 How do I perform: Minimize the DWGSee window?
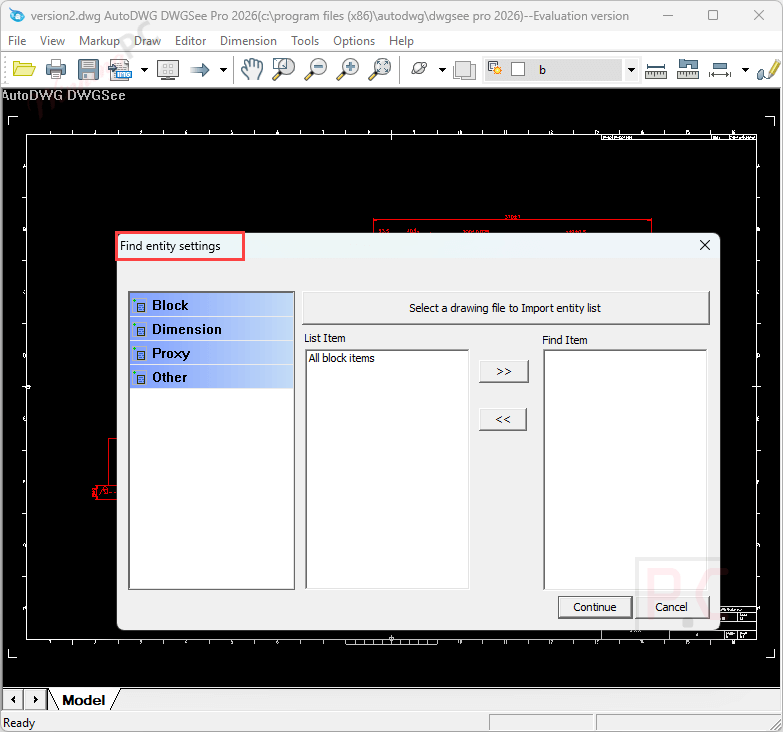pyautogui.click(x=668, y=15)
